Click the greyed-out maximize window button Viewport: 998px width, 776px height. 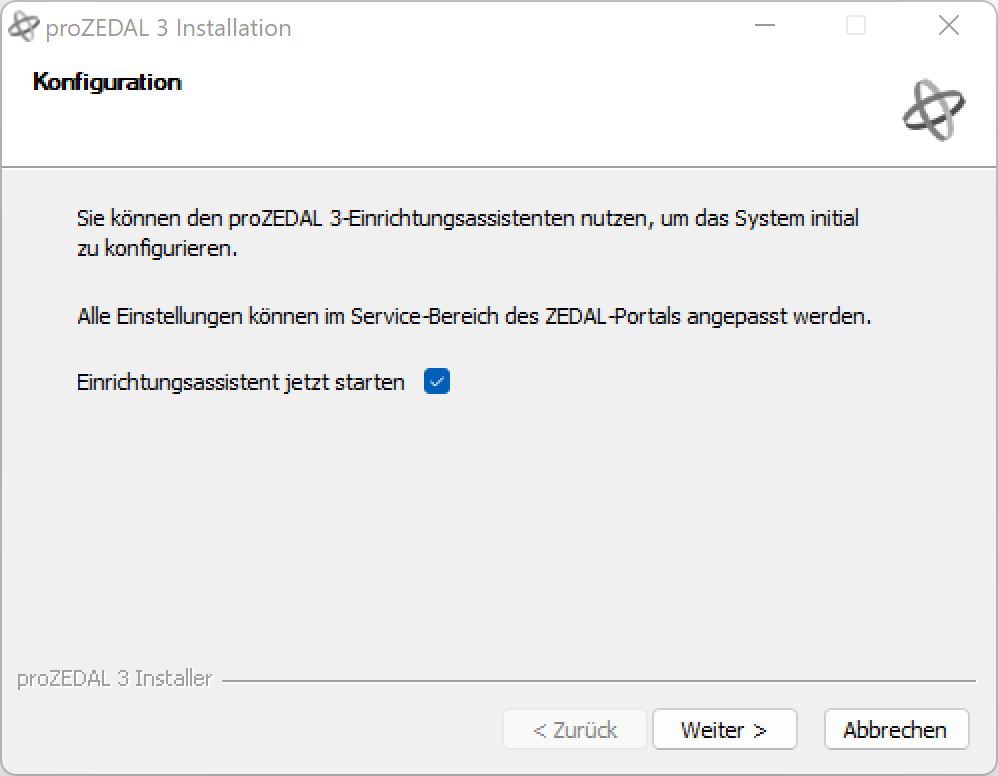pyautogui.click(x=856, y=27)
